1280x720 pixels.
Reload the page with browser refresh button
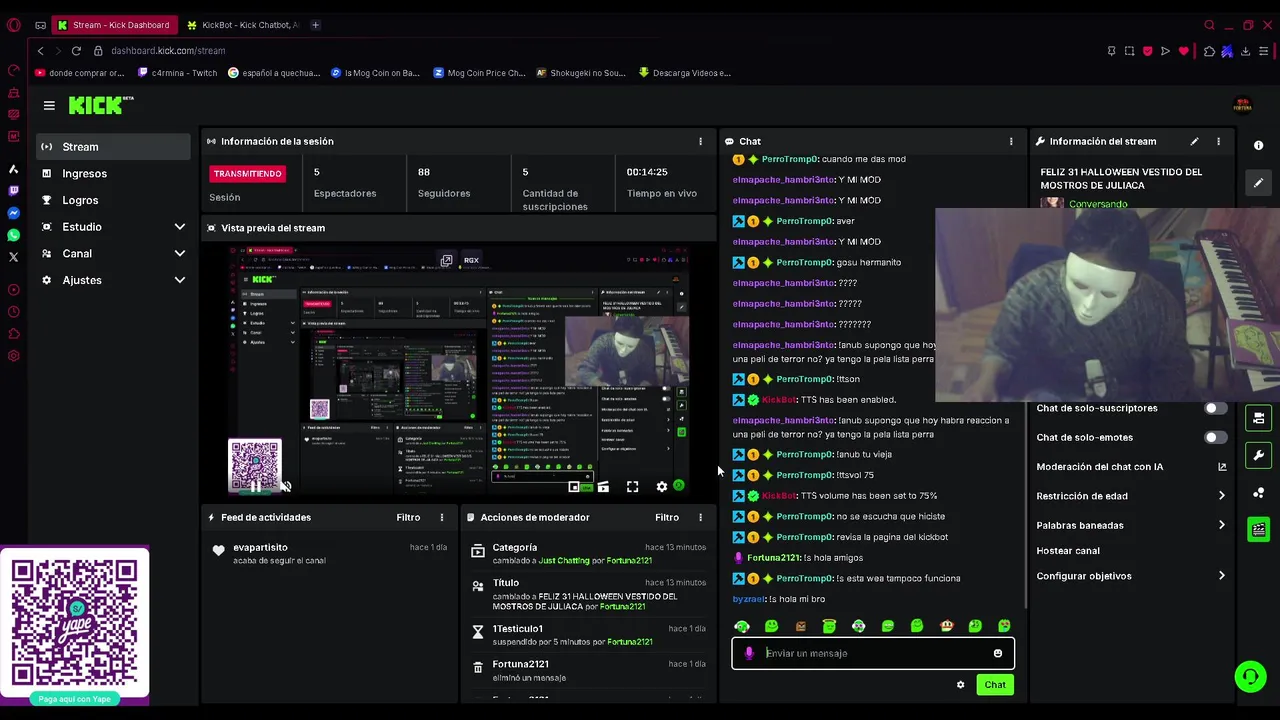coord(76,51)
